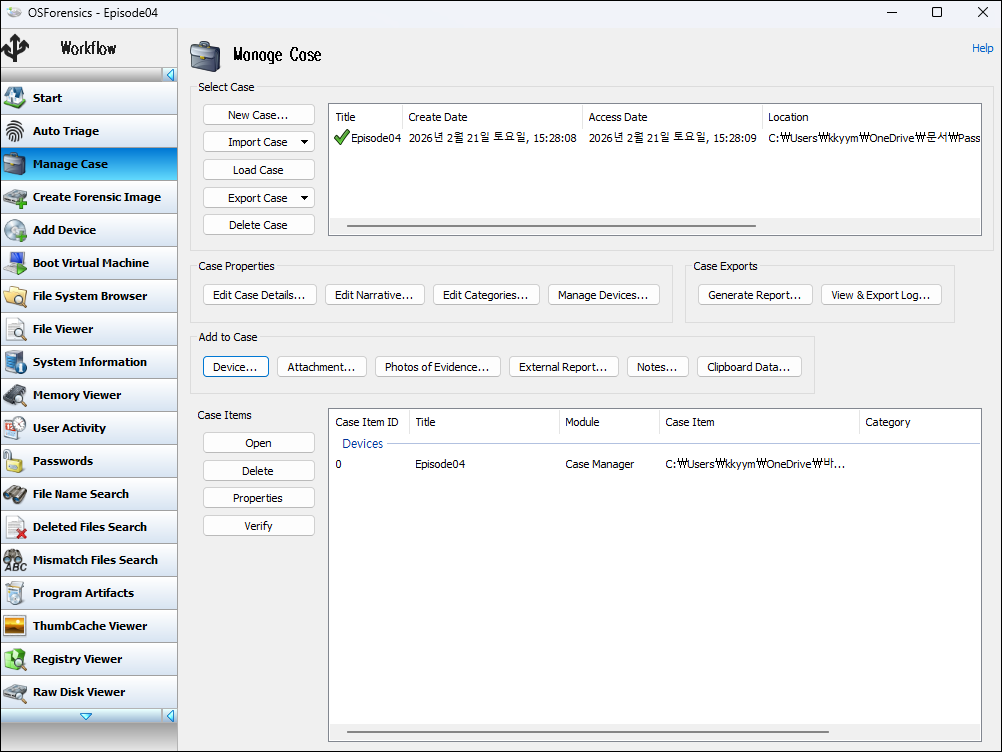Click the Program Artifacts icon
Viewport: 1002px width, 752px height.
(x=15, y=594)
